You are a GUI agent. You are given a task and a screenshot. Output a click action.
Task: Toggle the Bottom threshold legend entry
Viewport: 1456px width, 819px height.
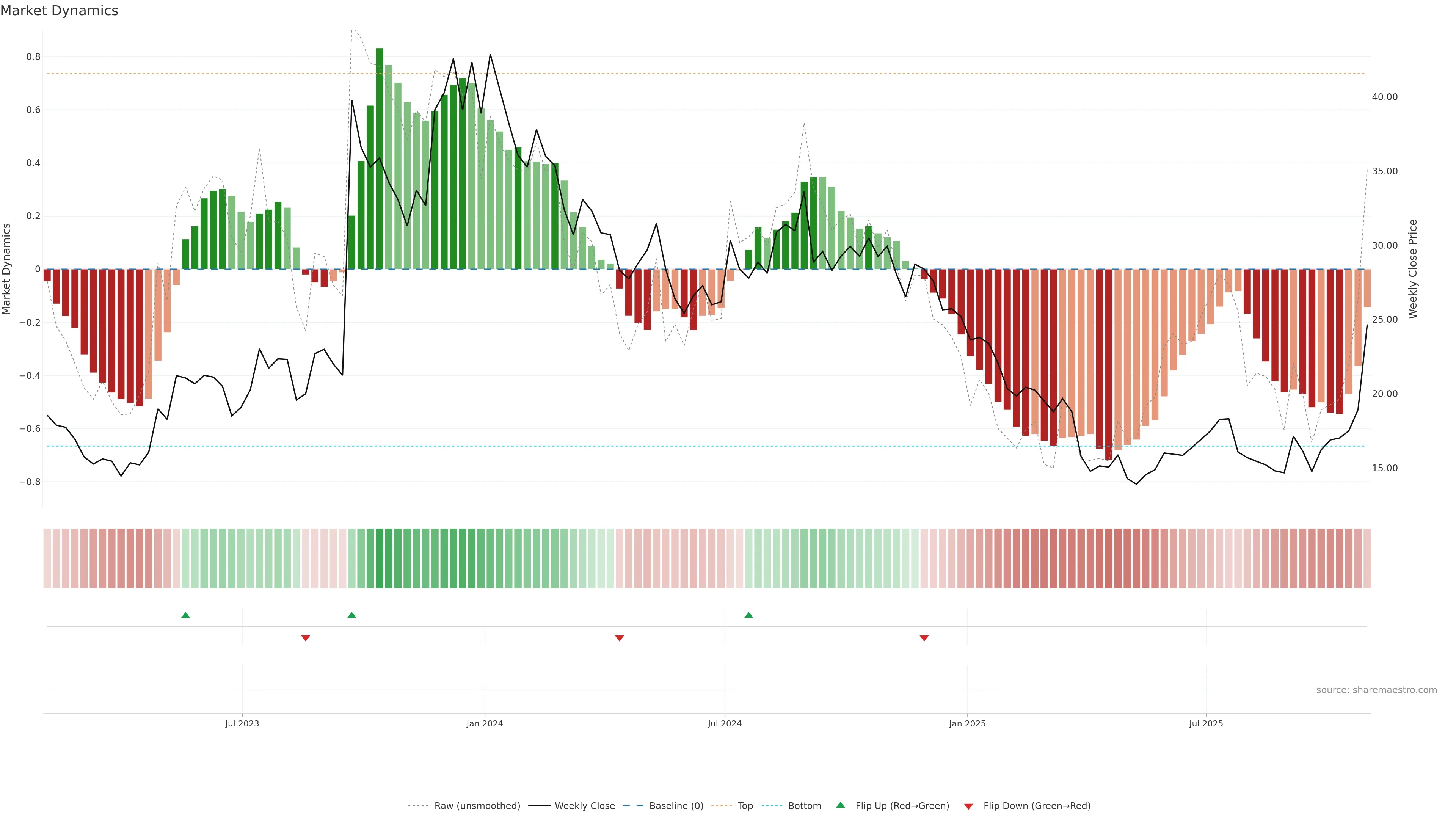(804, 806)
